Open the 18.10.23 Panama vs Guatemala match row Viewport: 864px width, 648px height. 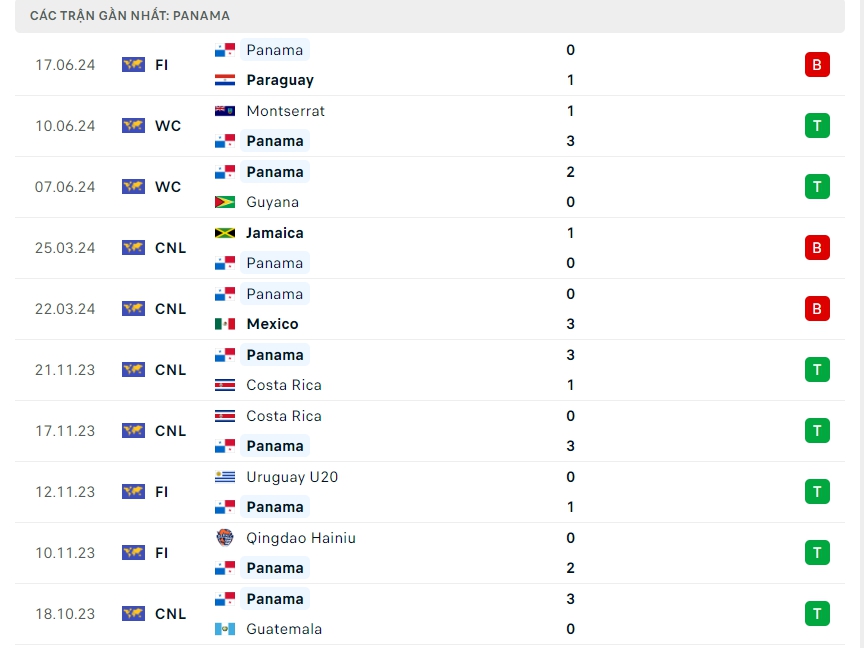tap(430, 614)
